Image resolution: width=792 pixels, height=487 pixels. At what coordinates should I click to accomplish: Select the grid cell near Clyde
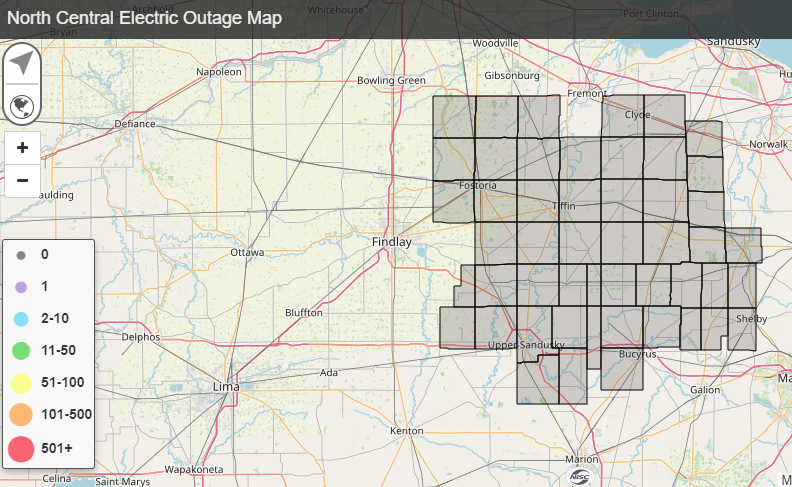pyautogui.click(x=637, y=115)
